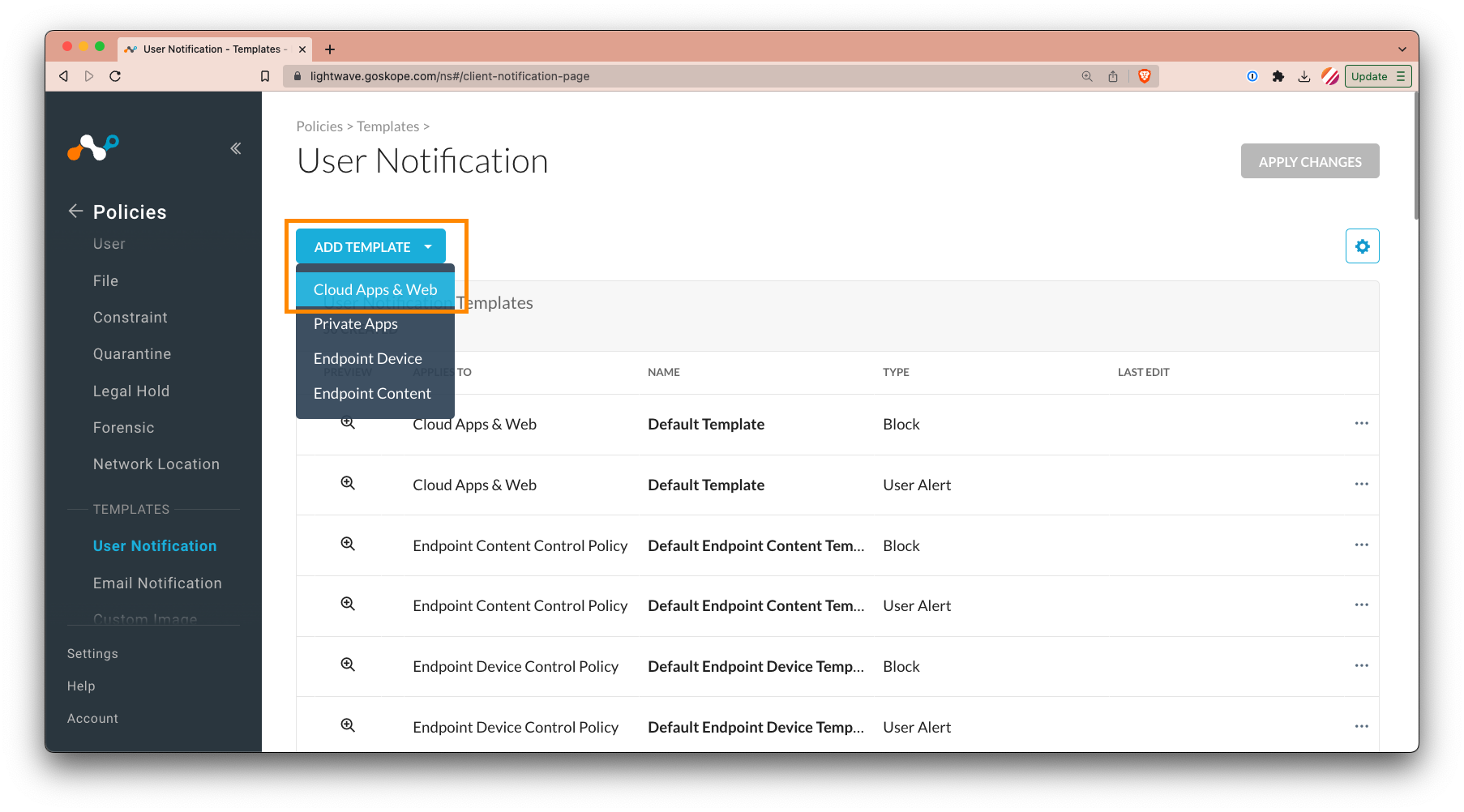Screen dimensions: 1464x812
Task: Select Endpoint Content from the dropdown menu
Action: click(372, 393)
